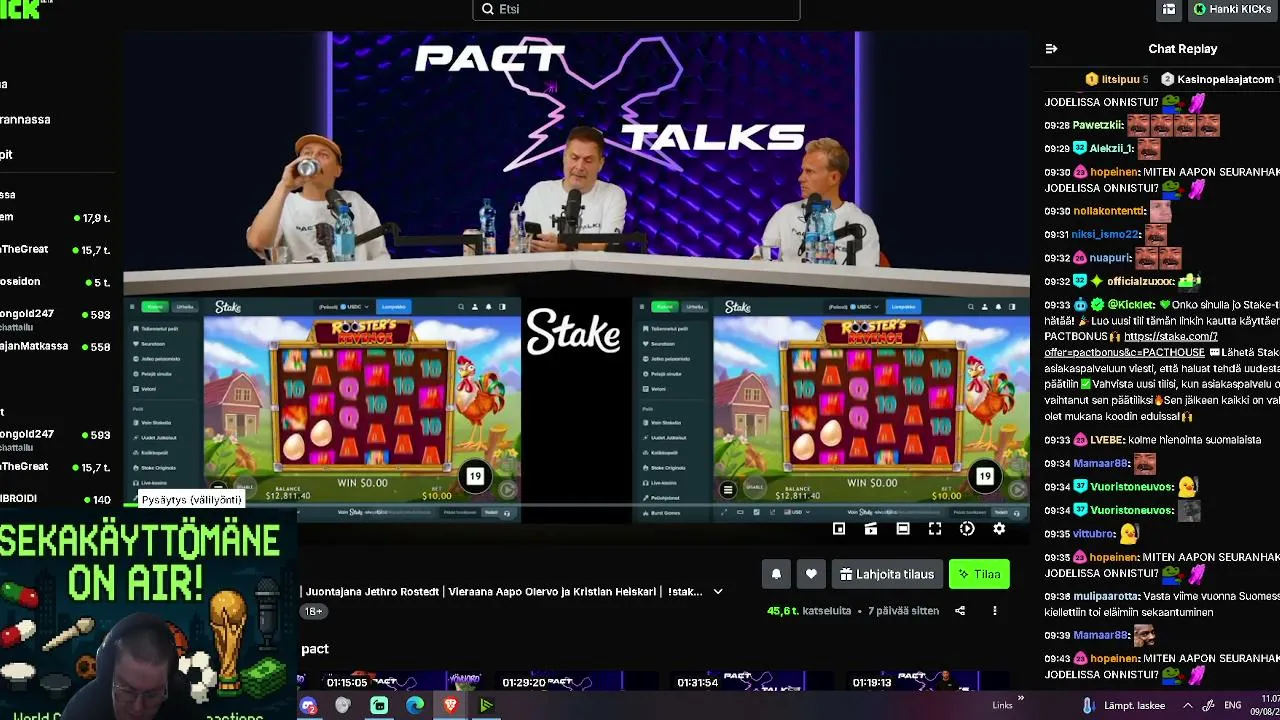The height and width of the screenshot is (720, 1280).
Task: Click chat username nollakontentti
Action: (1109, 211)
